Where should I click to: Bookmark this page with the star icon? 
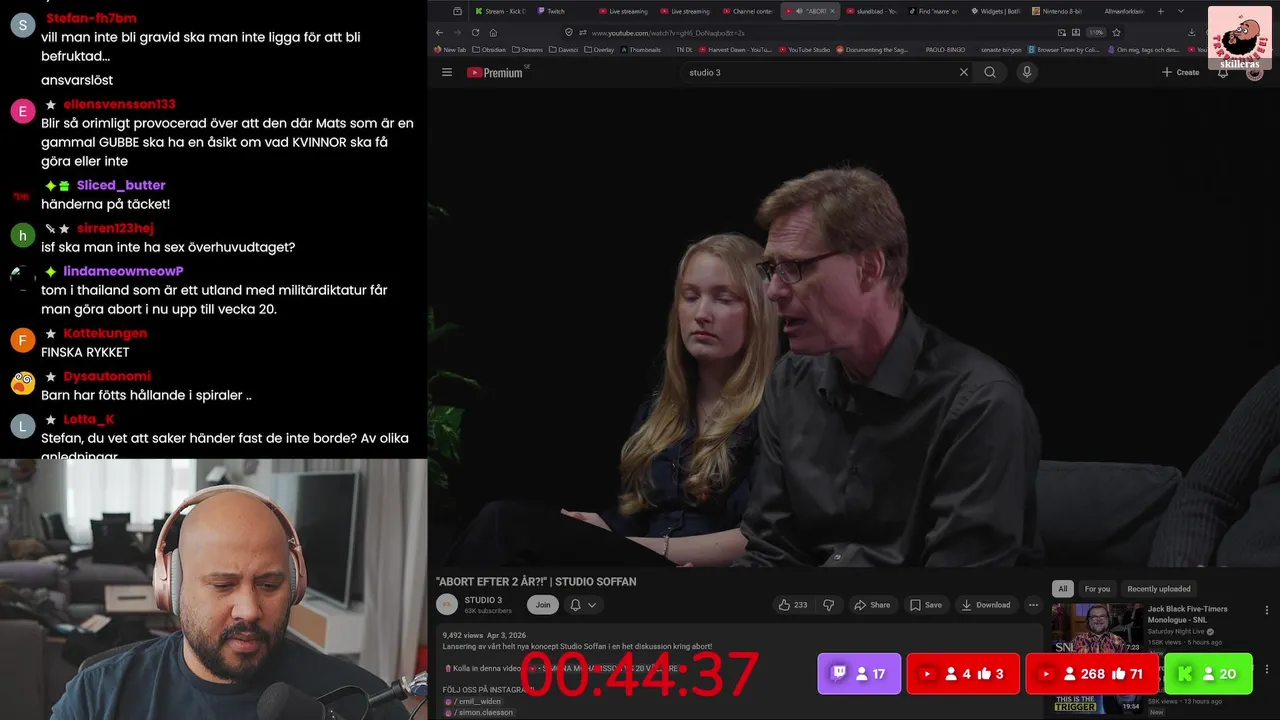pos(1116,32)
